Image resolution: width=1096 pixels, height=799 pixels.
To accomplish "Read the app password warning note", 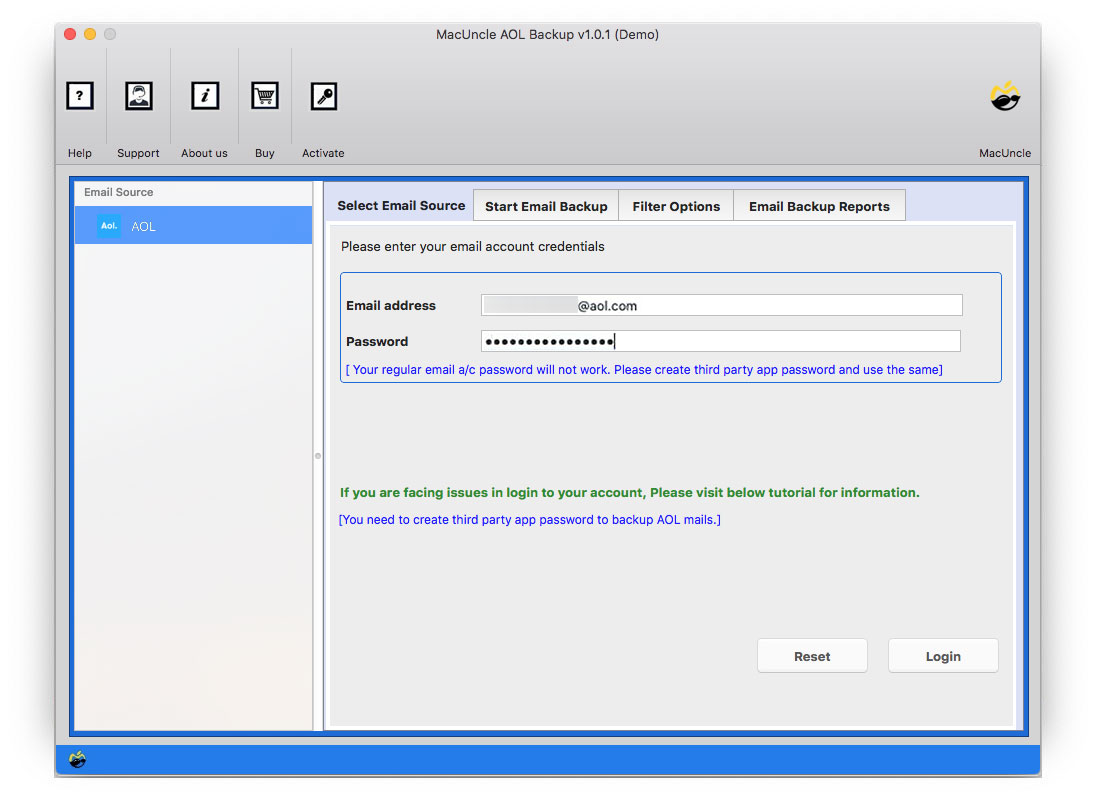I will 670,369.
